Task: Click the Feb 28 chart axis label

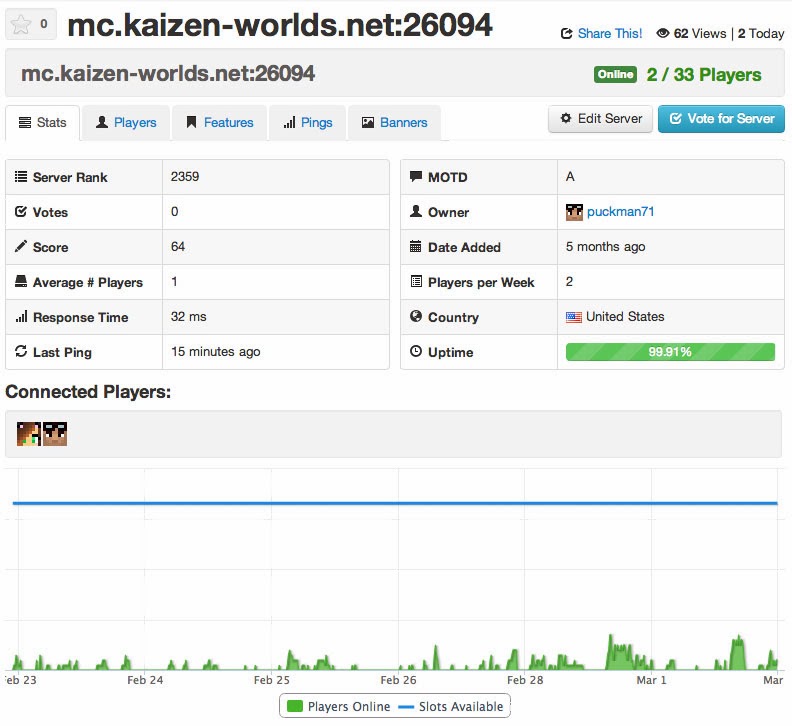Action: click(525, 680)
